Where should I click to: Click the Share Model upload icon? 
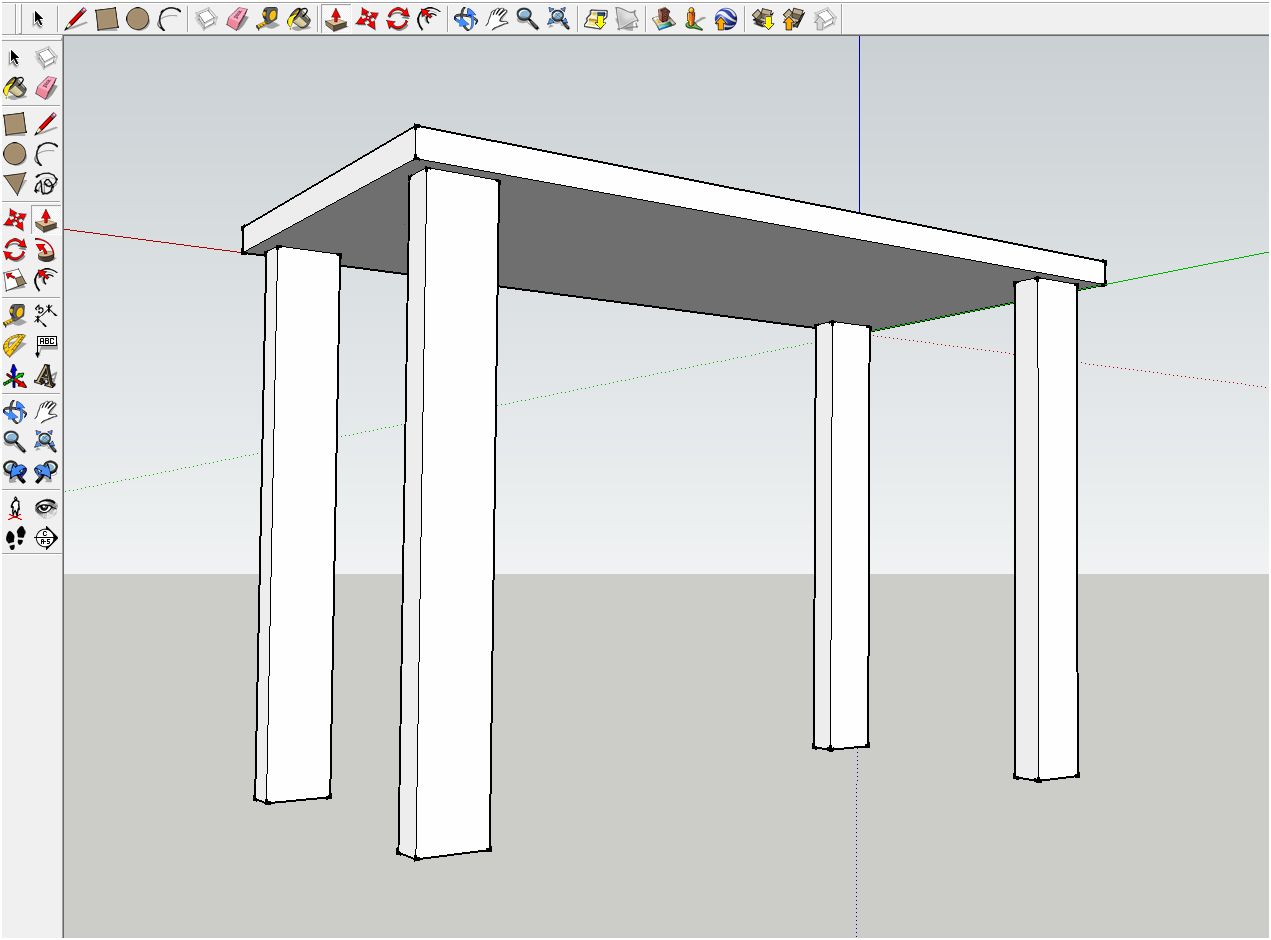[794, 19]
